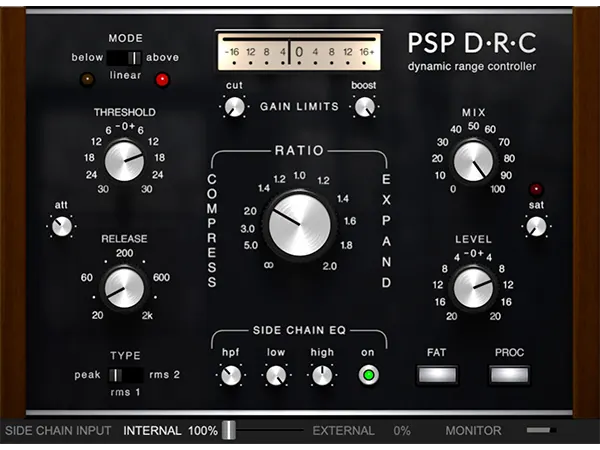The width and height of the screenshot is (600, 450).
Task: Click the 'rms 1' type label
Action: point(125,392)
